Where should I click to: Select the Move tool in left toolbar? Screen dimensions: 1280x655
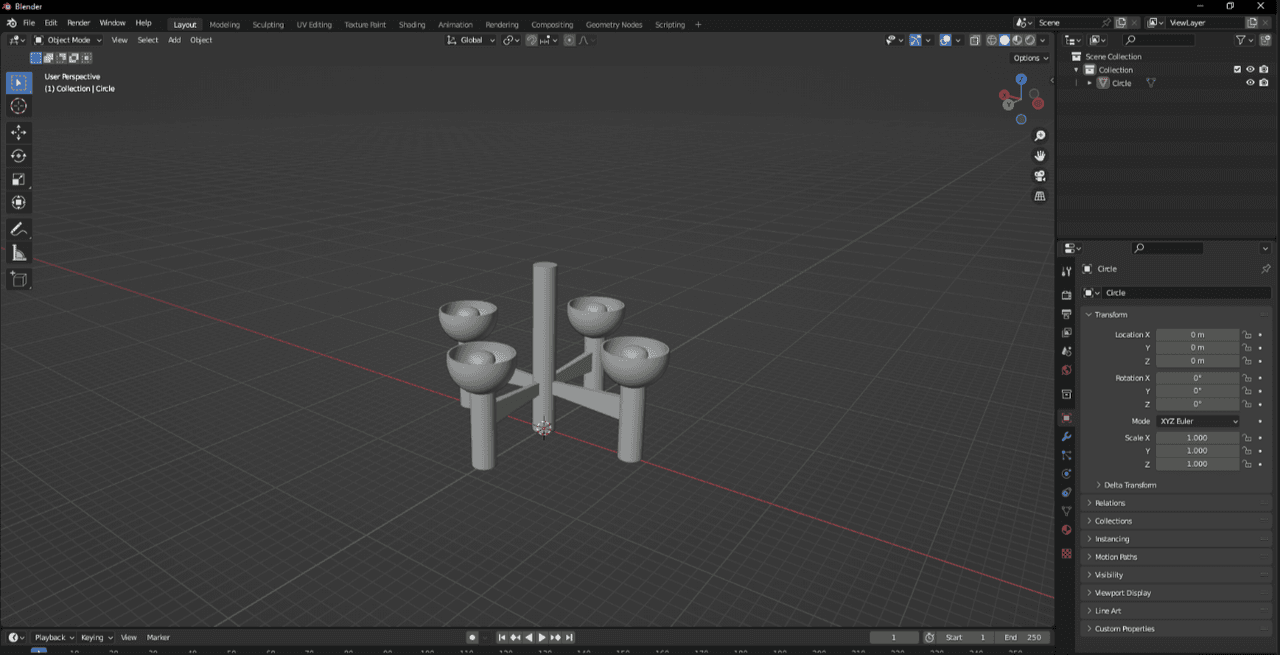pyautogui.click(x=19, y=132)
